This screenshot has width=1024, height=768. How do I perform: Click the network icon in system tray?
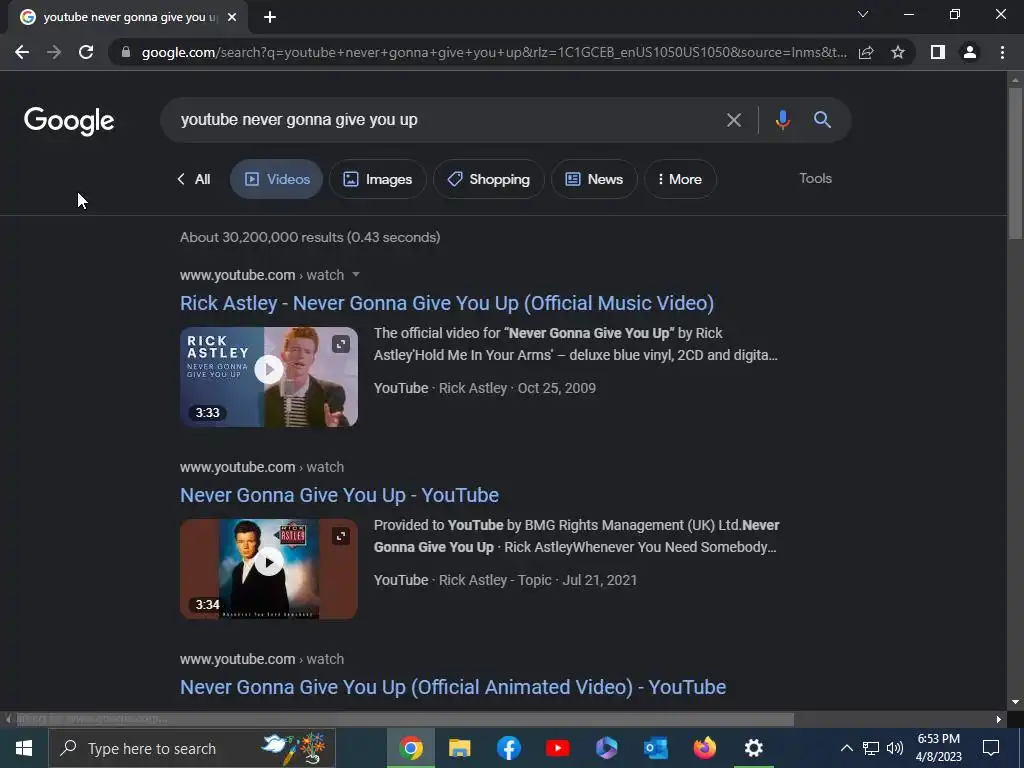click(x=871, y=748)
